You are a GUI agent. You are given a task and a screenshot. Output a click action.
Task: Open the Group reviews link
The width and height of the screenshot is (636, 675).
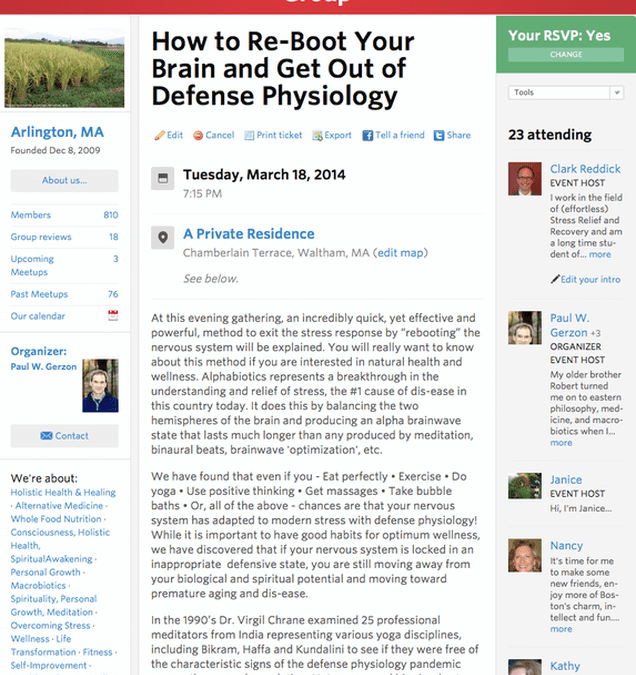point(41,237)
